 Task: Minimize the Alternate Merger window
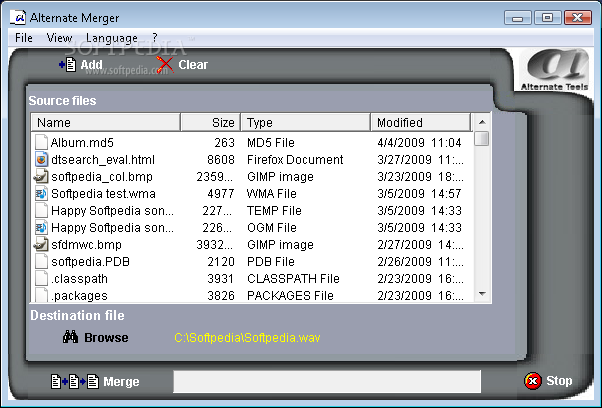[518, 18]
